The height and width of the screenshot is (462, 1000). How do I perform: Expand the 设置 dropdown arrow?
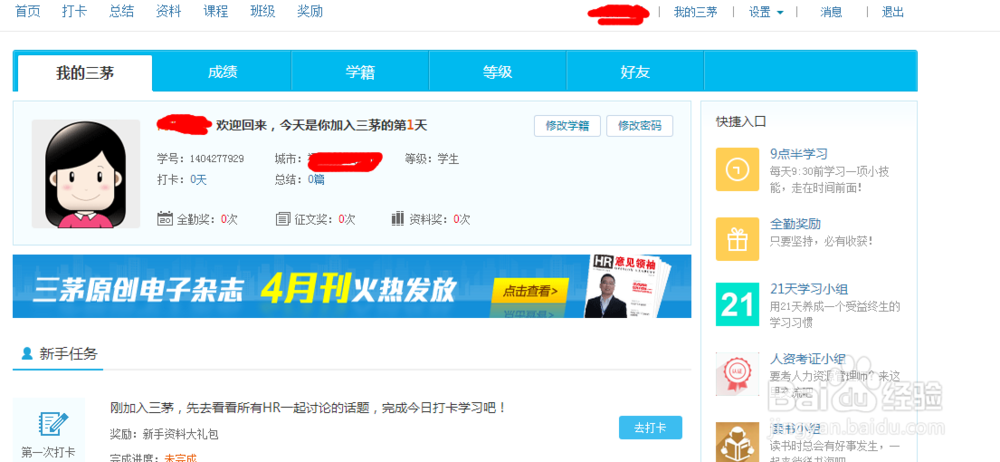tap(780, 13)
